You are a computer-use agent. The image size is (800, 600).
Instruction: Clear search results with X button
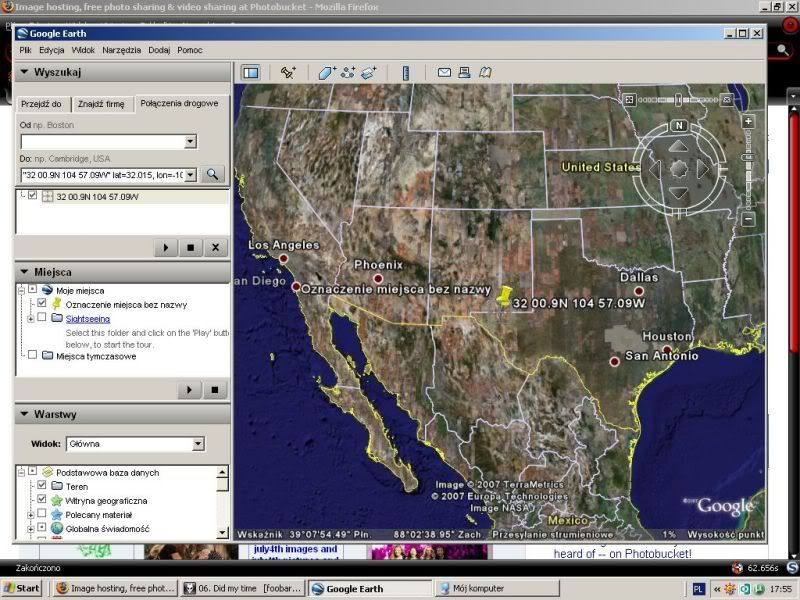[215, 247]
